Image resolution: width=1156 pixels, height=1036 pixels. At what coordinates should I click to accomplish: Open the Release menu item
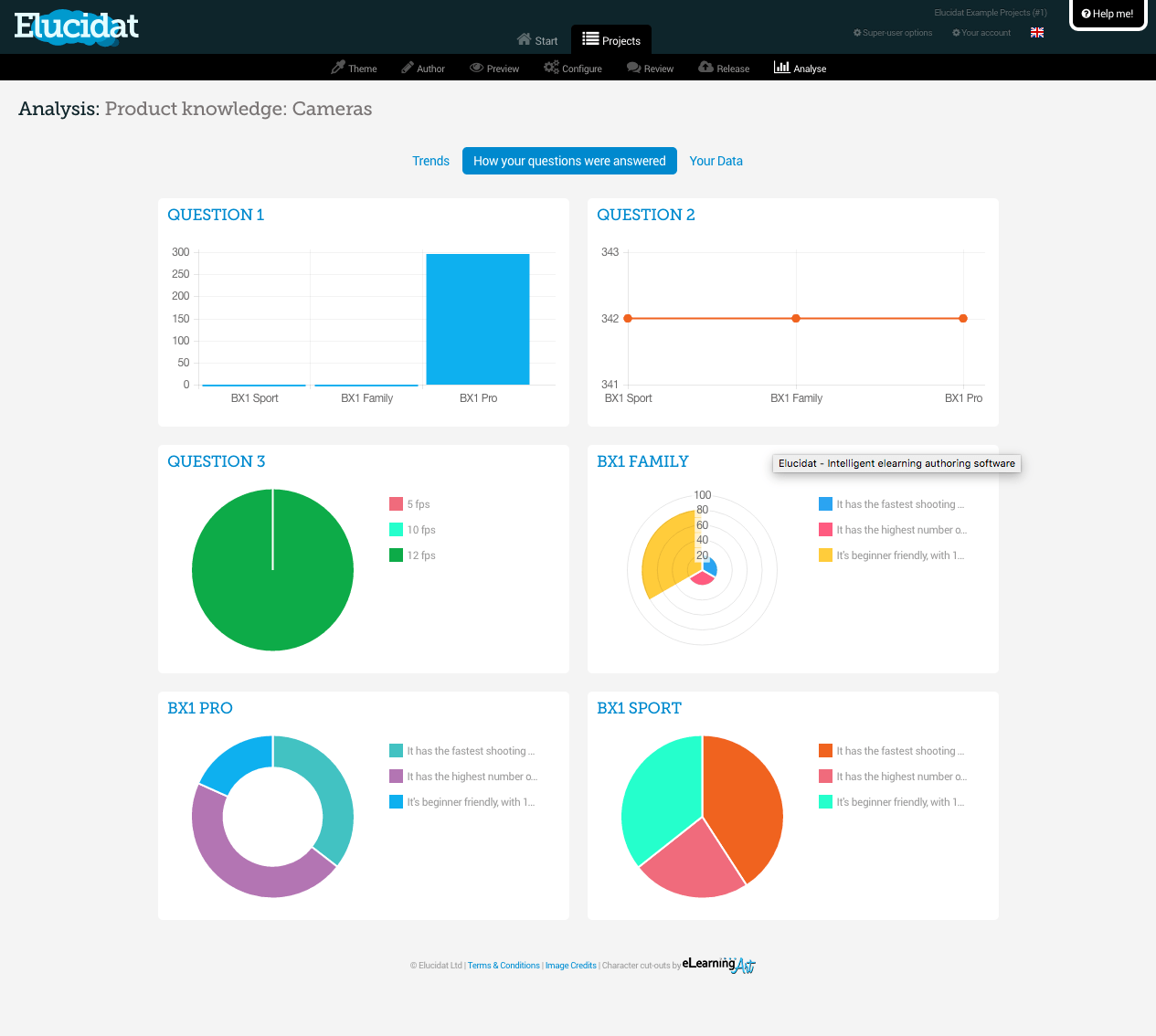(724, 68)
